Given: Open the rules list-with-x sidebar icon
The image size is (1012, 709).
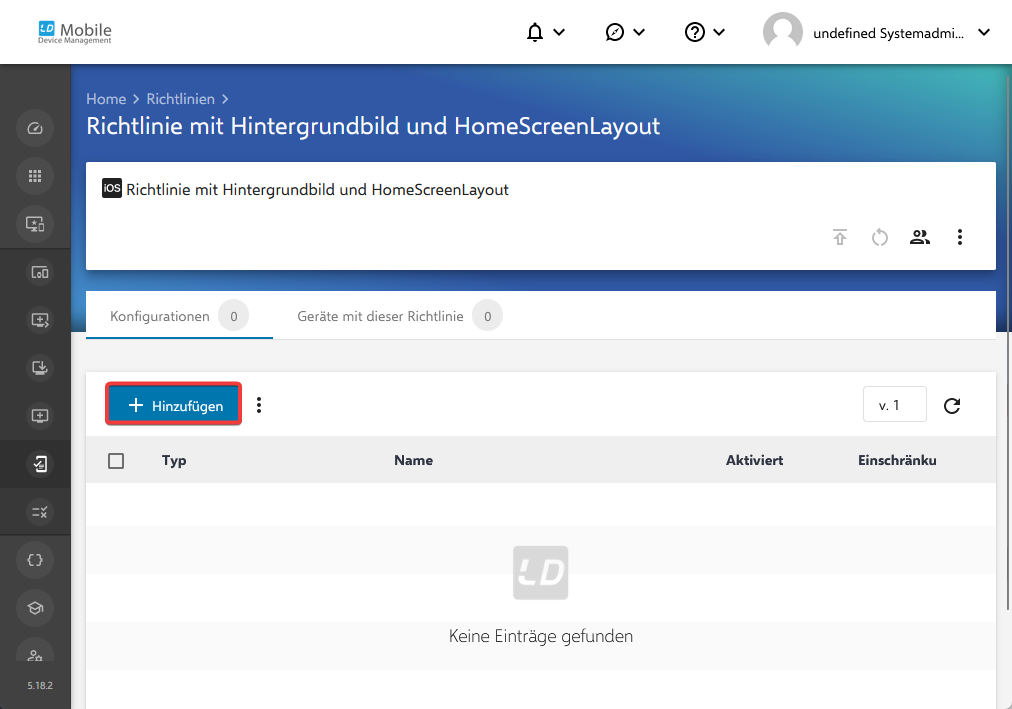Looking at the screenshot, I should (39, 512).
